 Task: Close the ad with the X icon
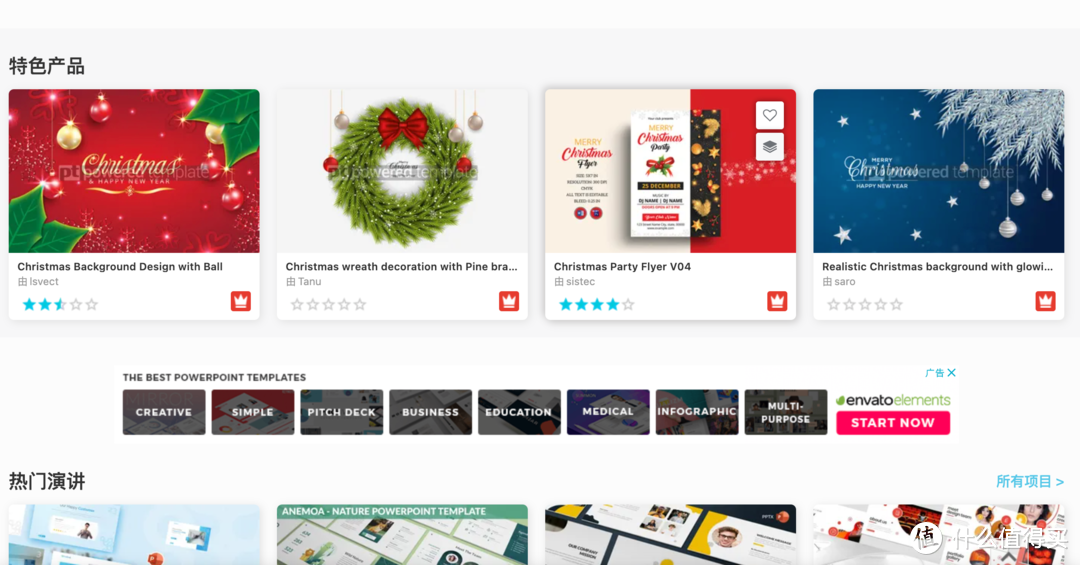[951, 373]
